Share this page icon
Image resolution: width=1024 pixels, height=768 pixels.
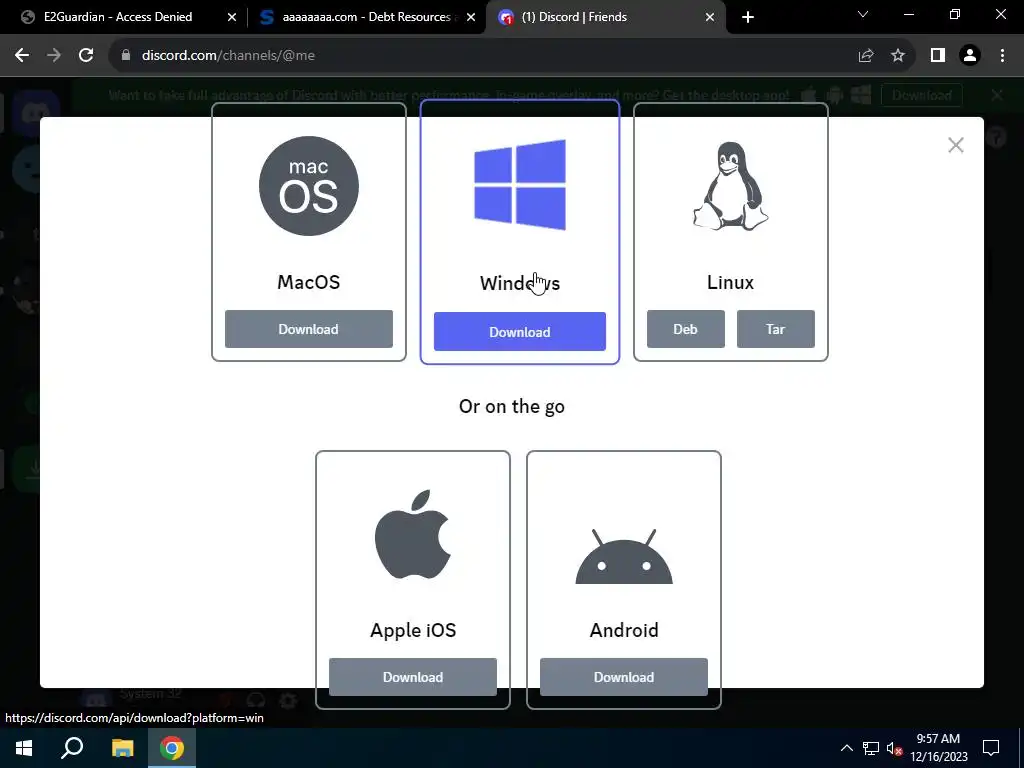coord(866,56)
